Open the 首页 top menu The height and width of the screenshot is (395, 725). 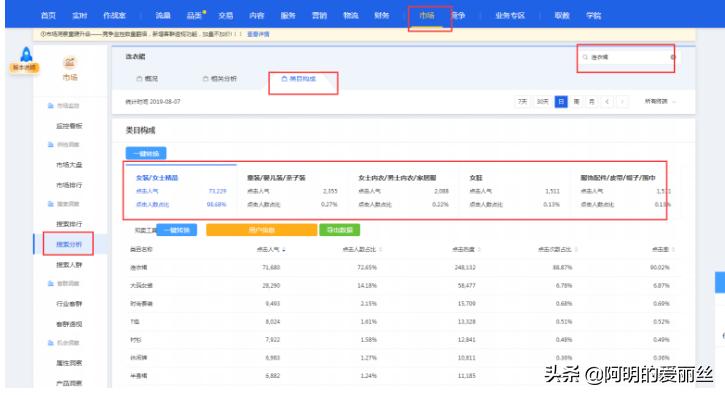(48, 16)
